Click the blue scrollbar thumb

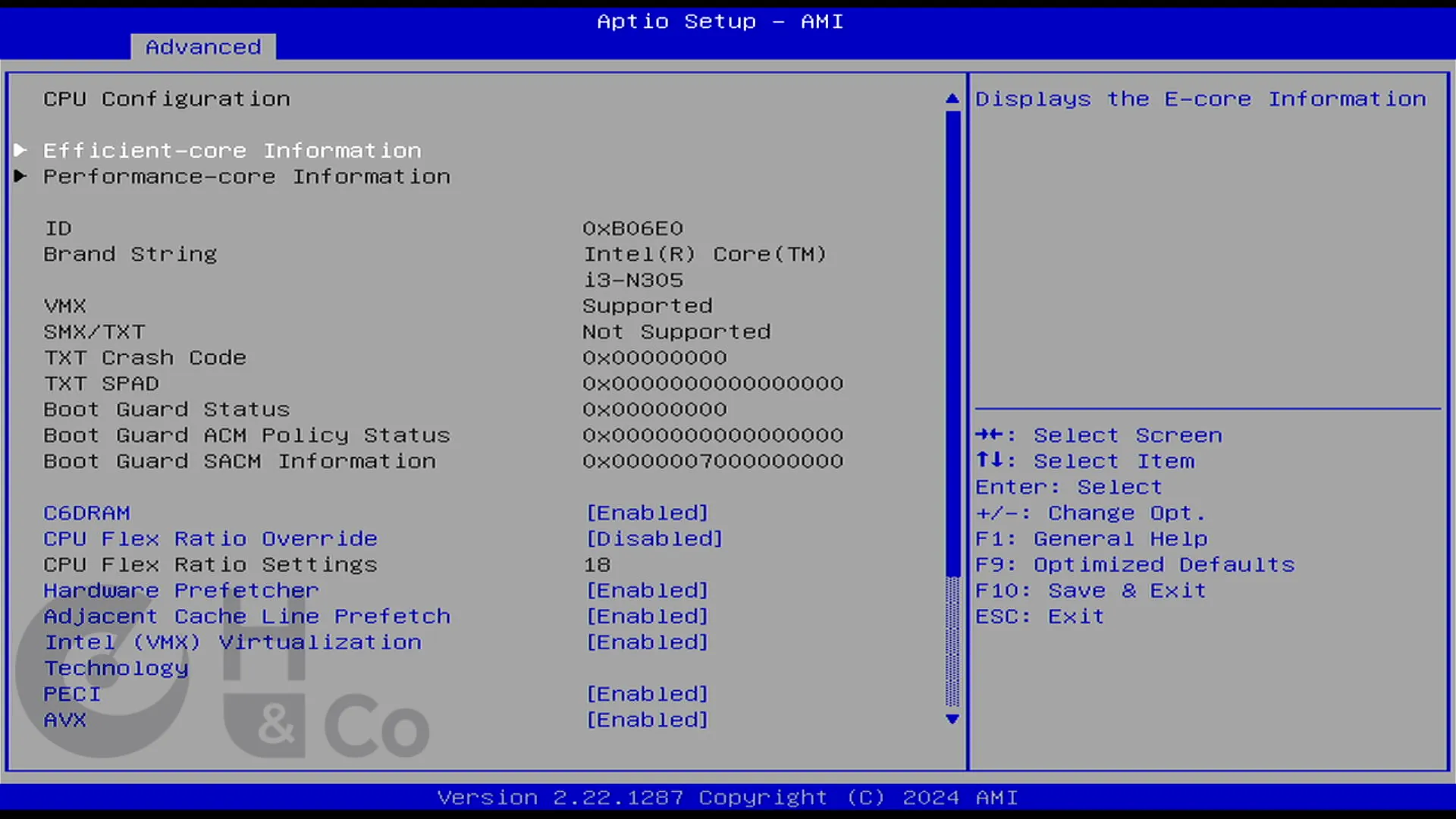point(952,344)
